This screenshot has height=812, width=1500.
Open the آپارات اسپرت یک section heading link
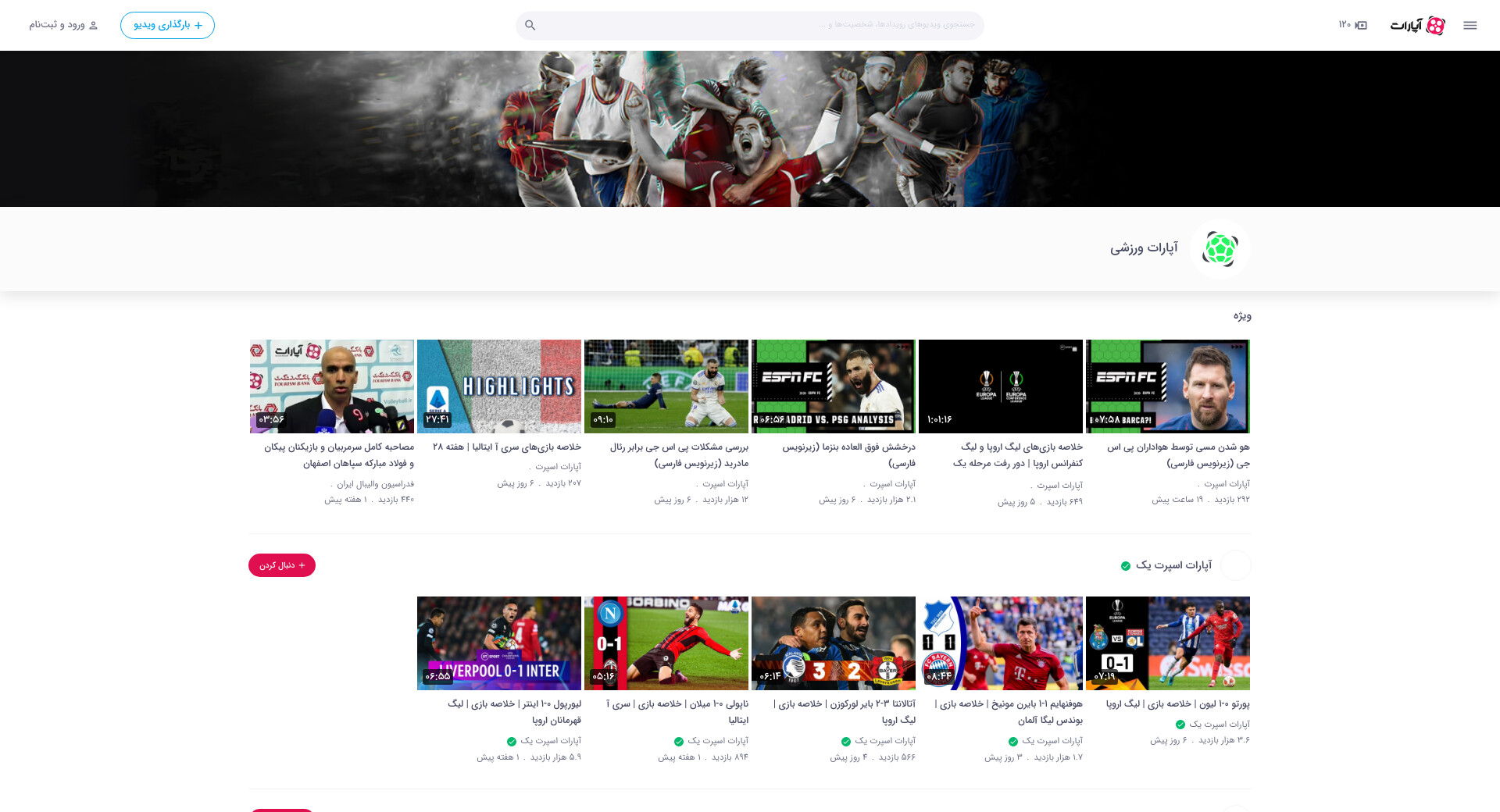[1173, 565]
